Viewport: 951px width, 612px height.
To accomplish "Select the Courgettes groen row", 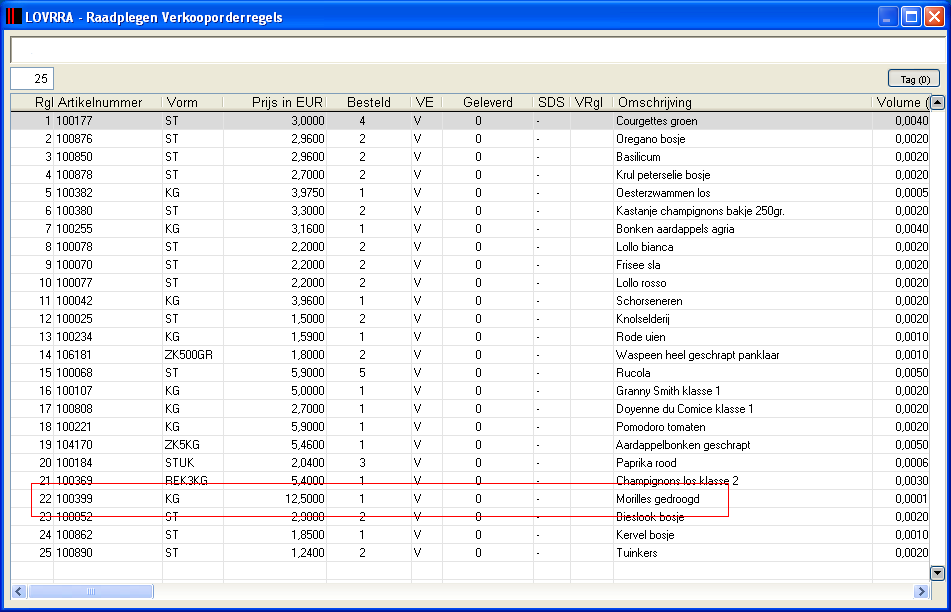I will (x=470, y=121).
